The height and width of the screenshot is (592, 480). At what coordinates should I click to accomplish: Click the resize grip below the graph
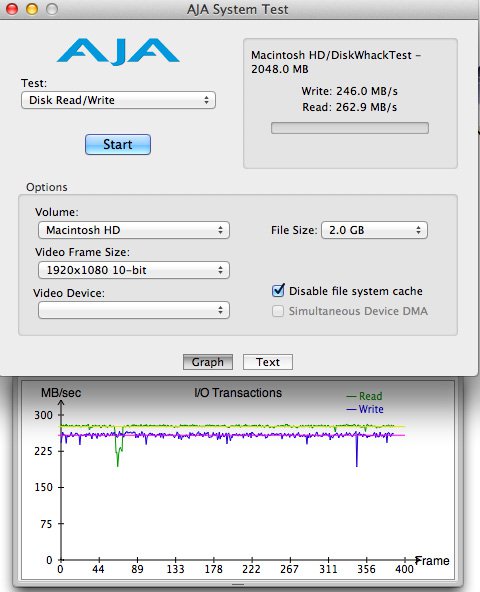(x=238, y=584)
